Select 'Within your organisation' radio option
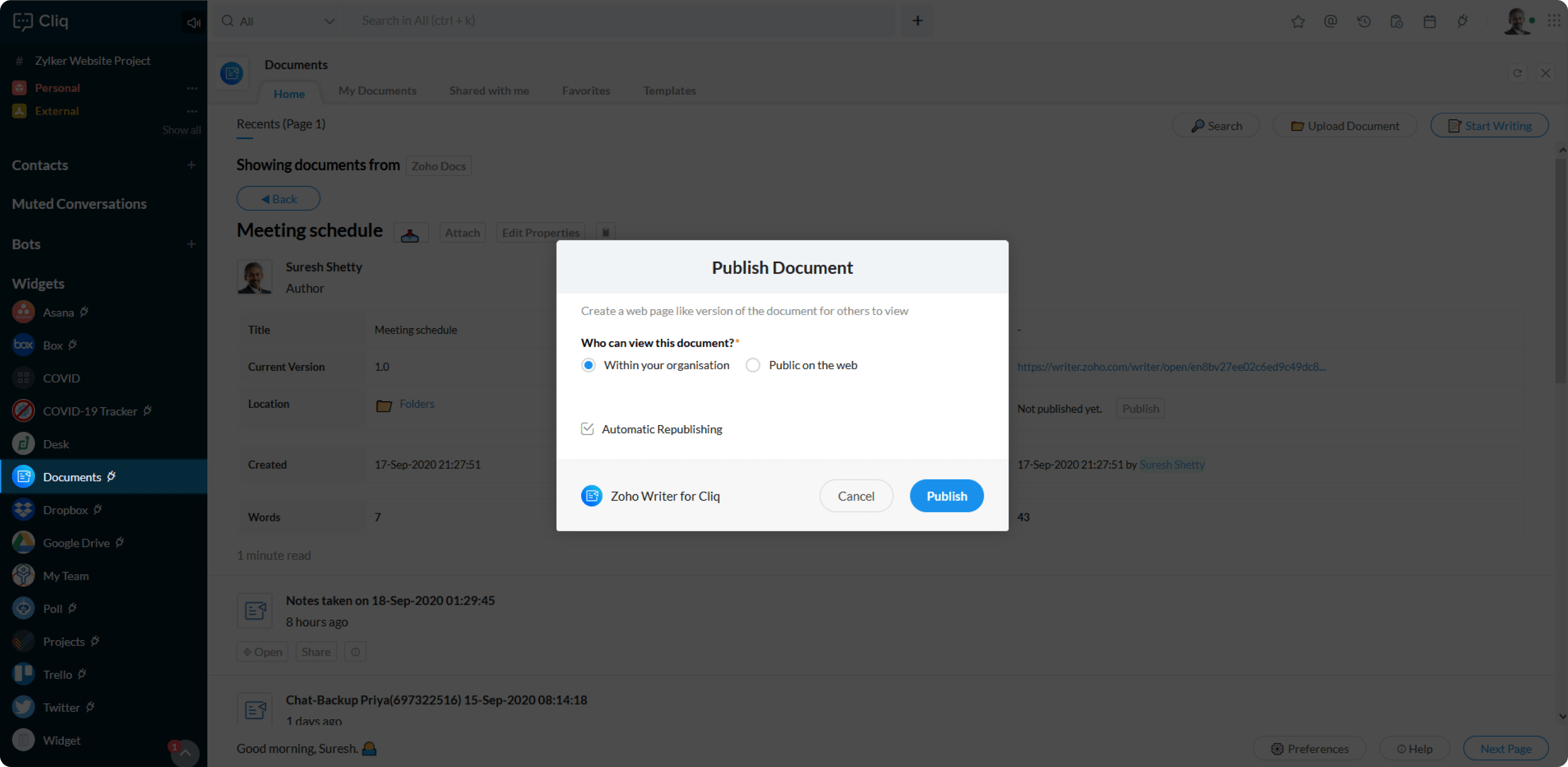The height and width of the screenshot is (767, 1568). (588, 365)
